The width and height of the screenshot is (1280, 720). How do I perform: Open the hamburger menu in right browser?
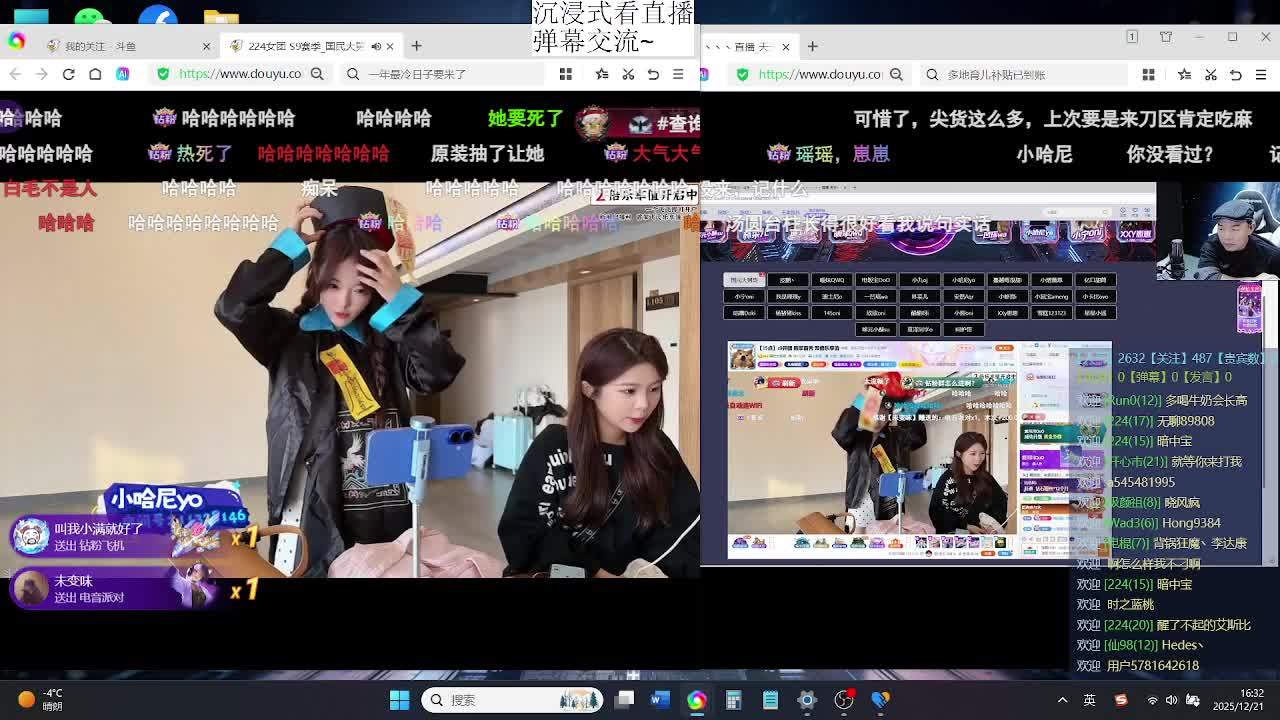coord(1261,74)
